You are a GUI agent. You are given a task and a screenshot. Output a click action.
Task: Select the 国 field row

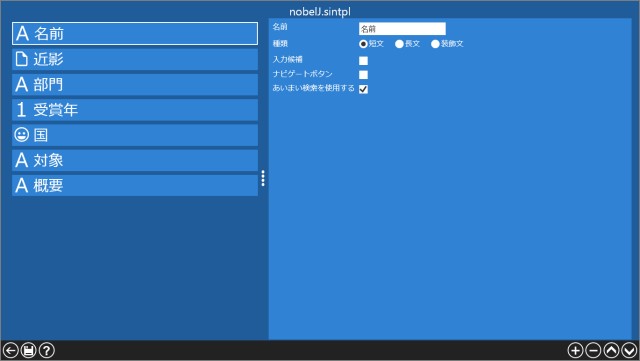pyautogui.click(x=135, y=135)
